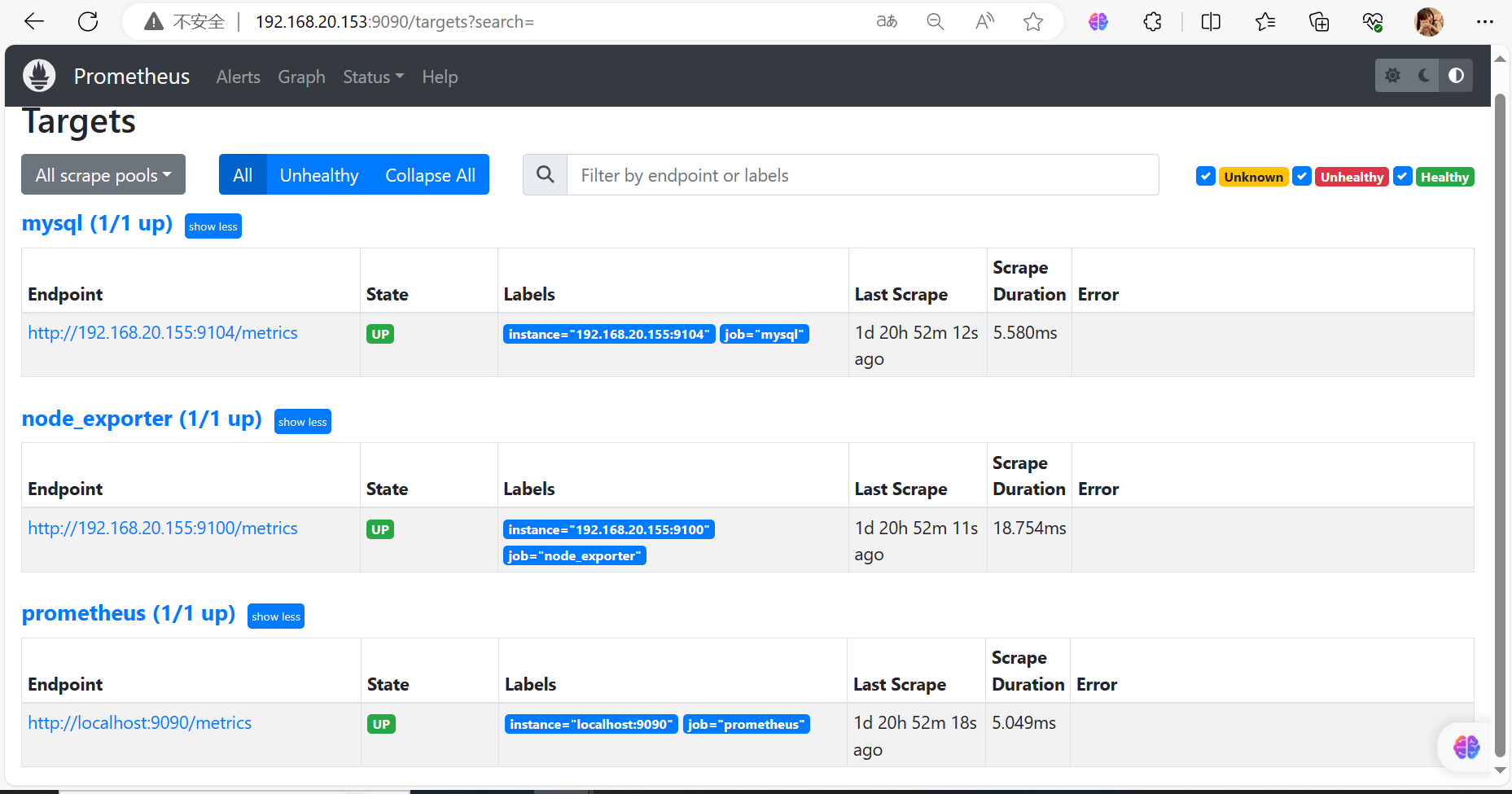Image resolution: width=1512 pixels, height=794 pixels.
Task: Click the instance="localhost:9090" label badge
Action: tap(591, 724)
